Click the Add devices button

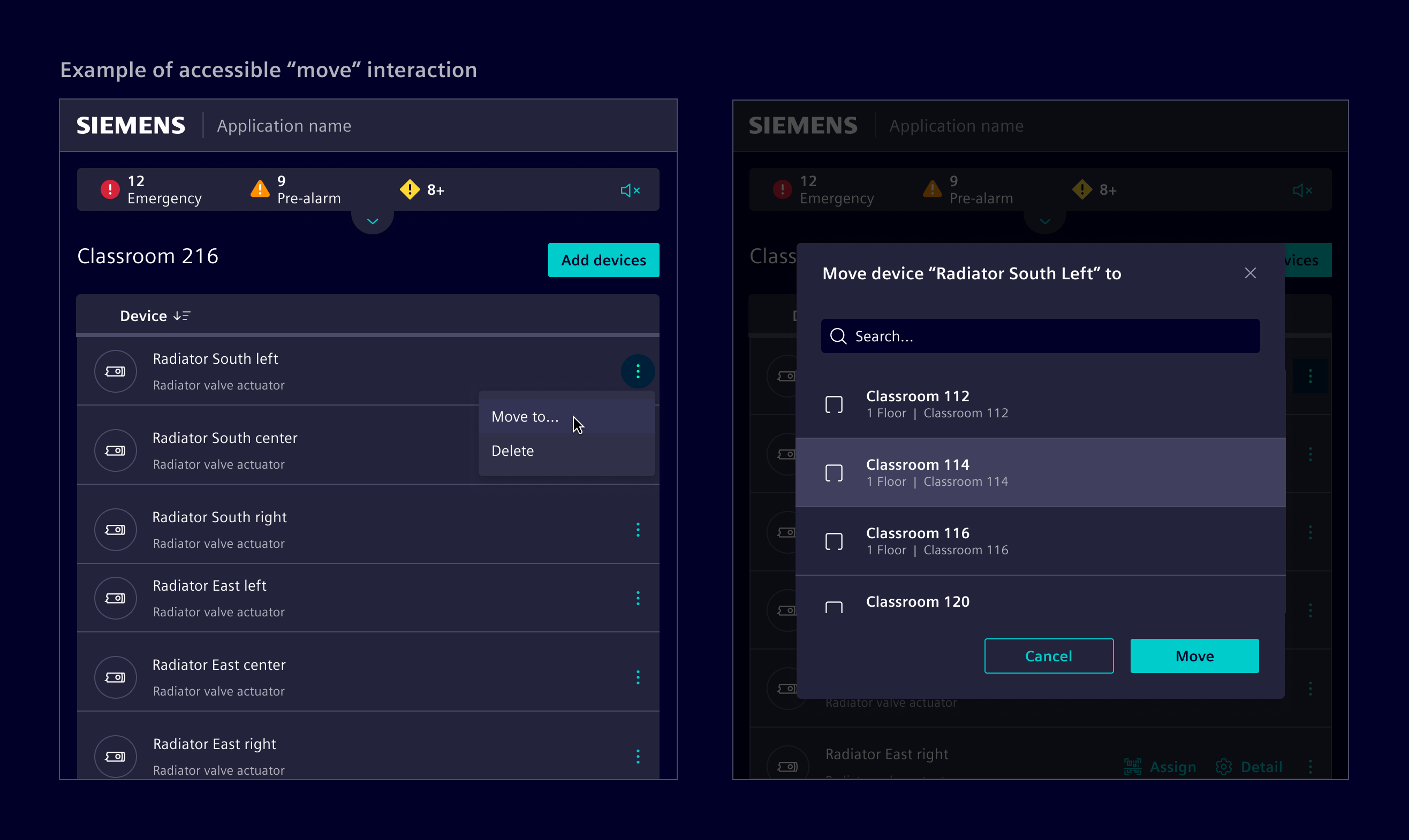tap(603, 260)
